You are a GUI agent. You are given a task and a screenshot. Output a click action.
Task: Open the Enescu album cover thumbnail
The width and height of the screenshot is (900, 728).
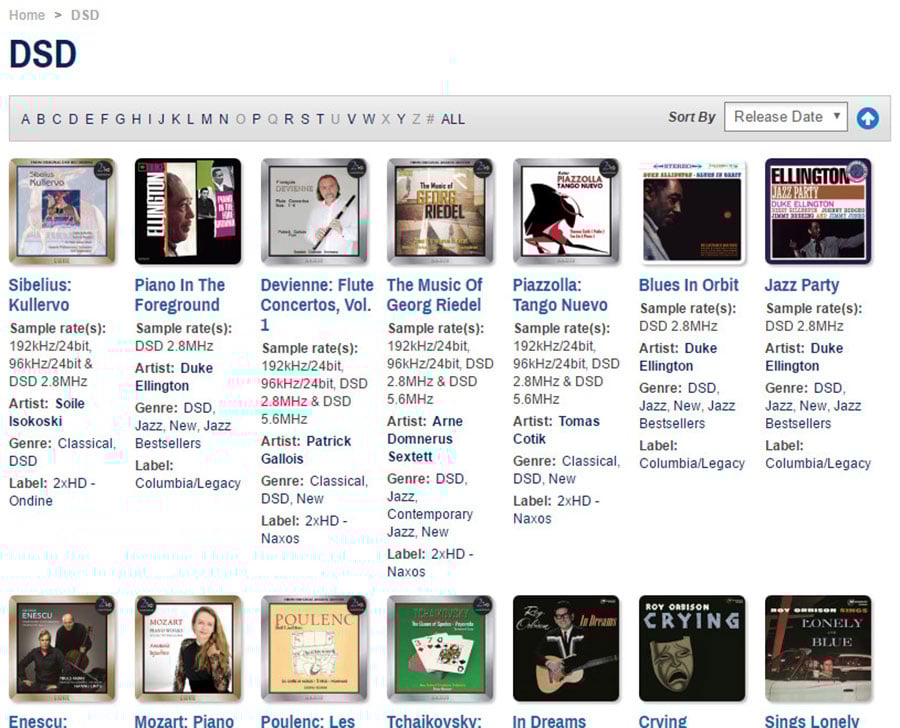(62, 648)
